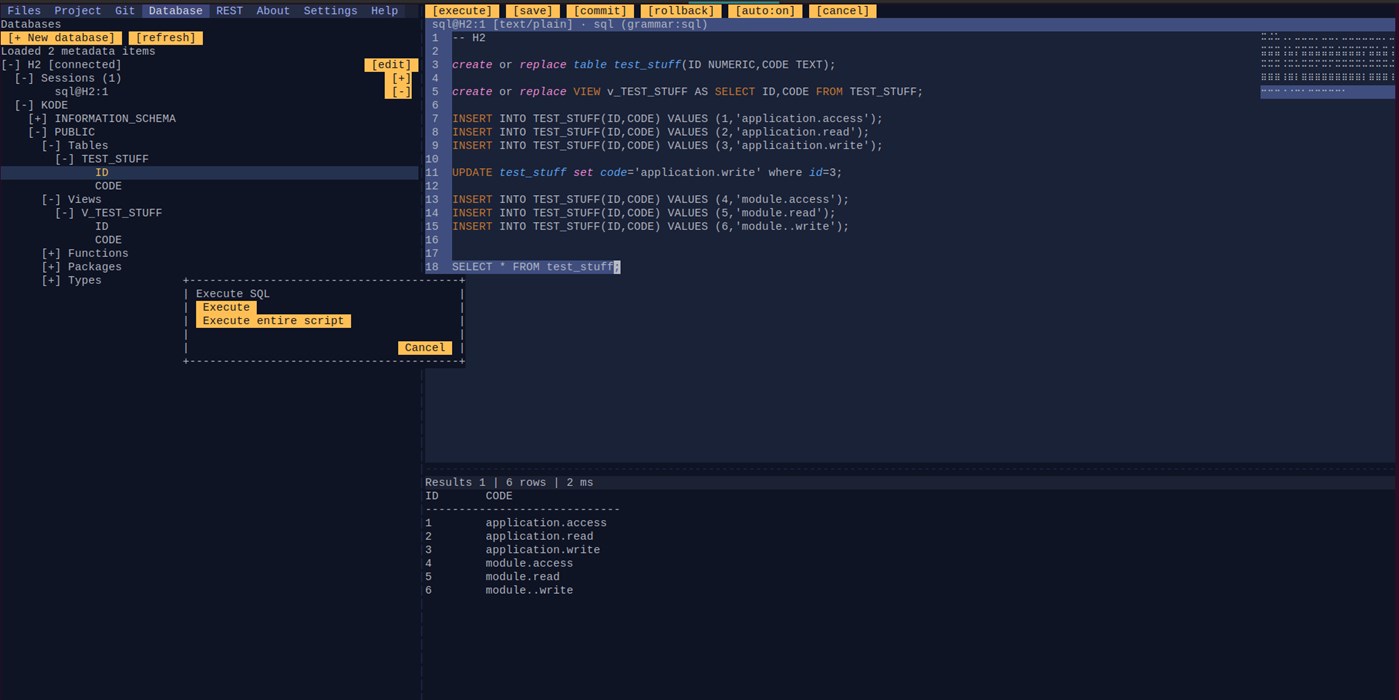Choose Execute entire script
Screen dimensions: 1399x700
click(x=273, y=321)
